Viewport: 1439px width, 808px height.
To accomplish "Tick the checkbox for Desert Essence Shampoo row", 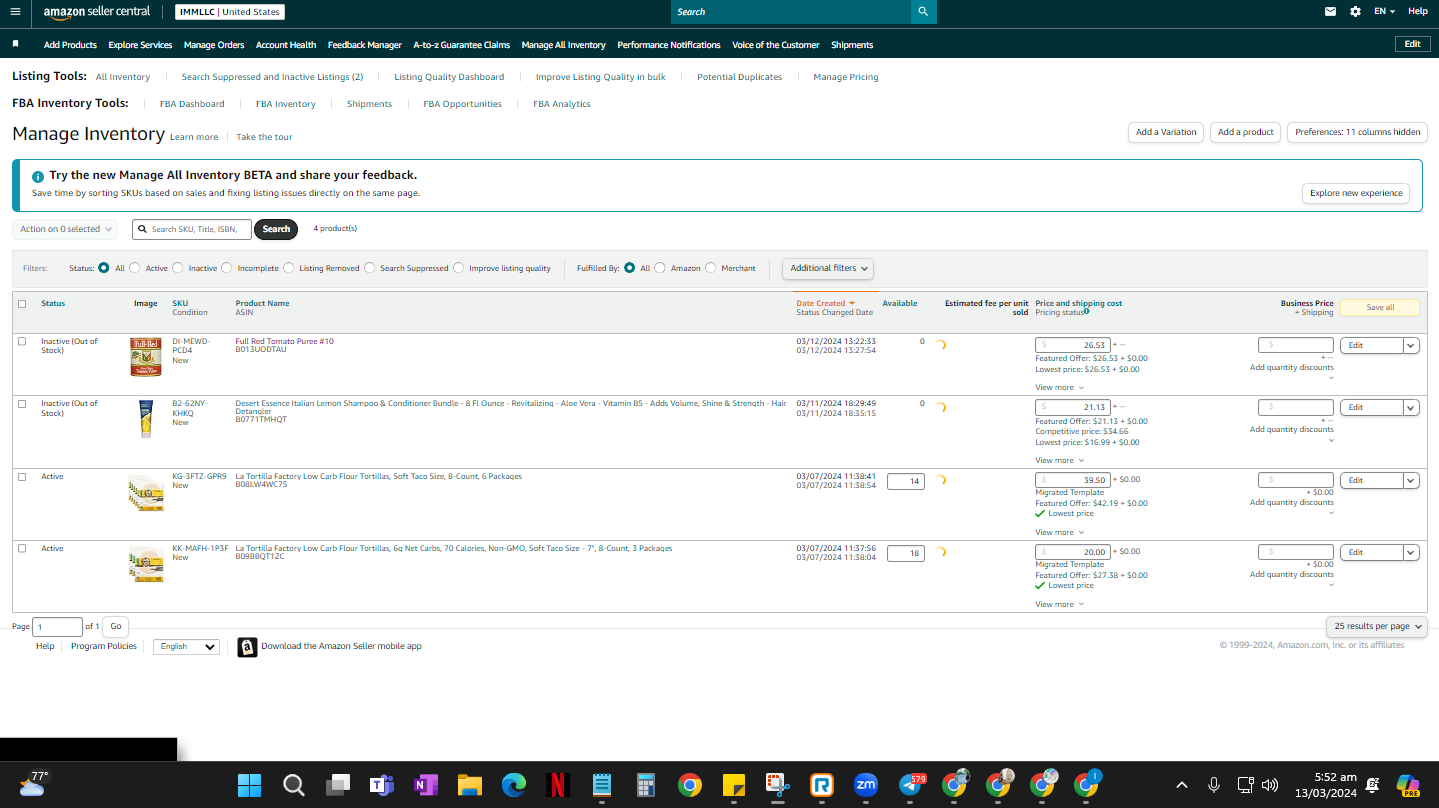I will (x=22, y=404).
